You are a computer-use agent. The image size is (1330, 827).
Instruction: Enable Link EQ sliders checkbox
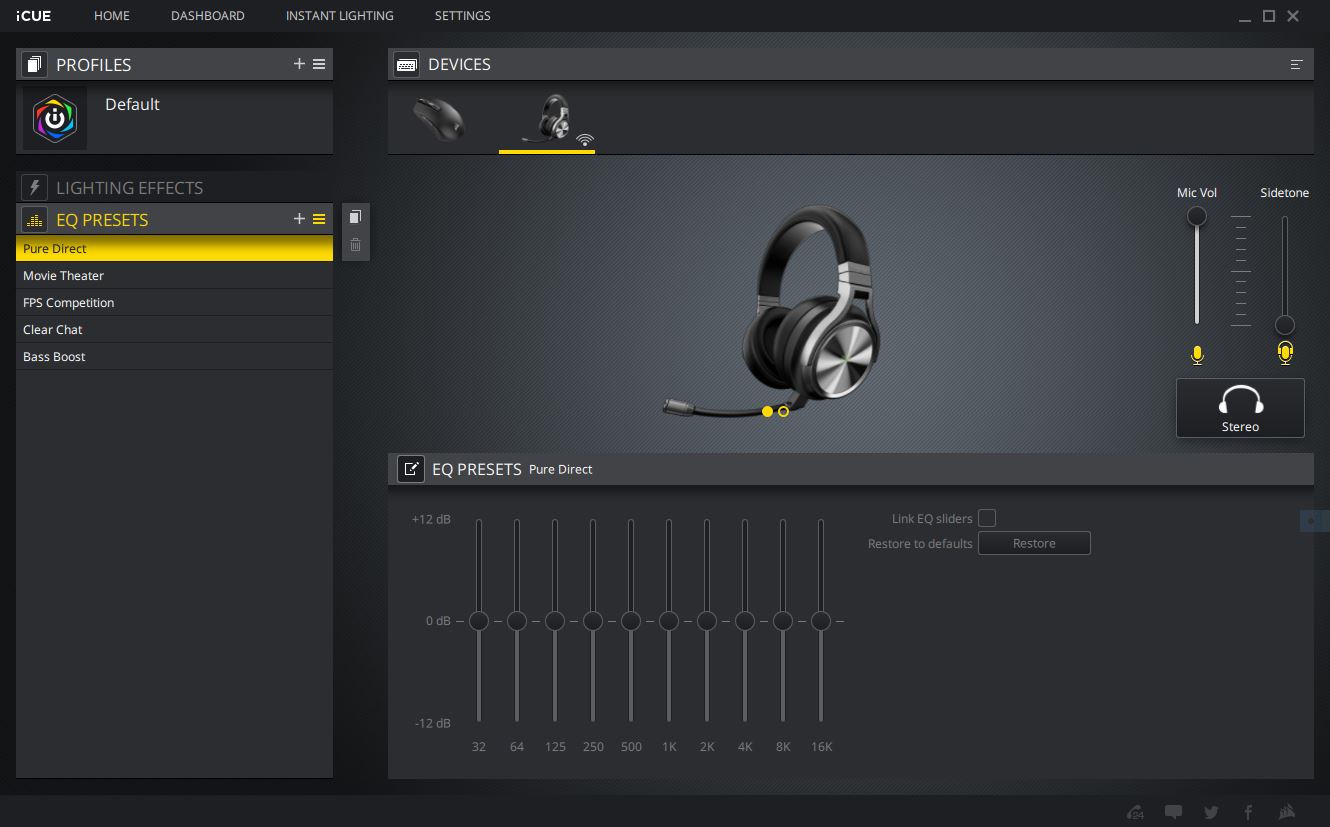pyautogui.click(x=987, y=518)
